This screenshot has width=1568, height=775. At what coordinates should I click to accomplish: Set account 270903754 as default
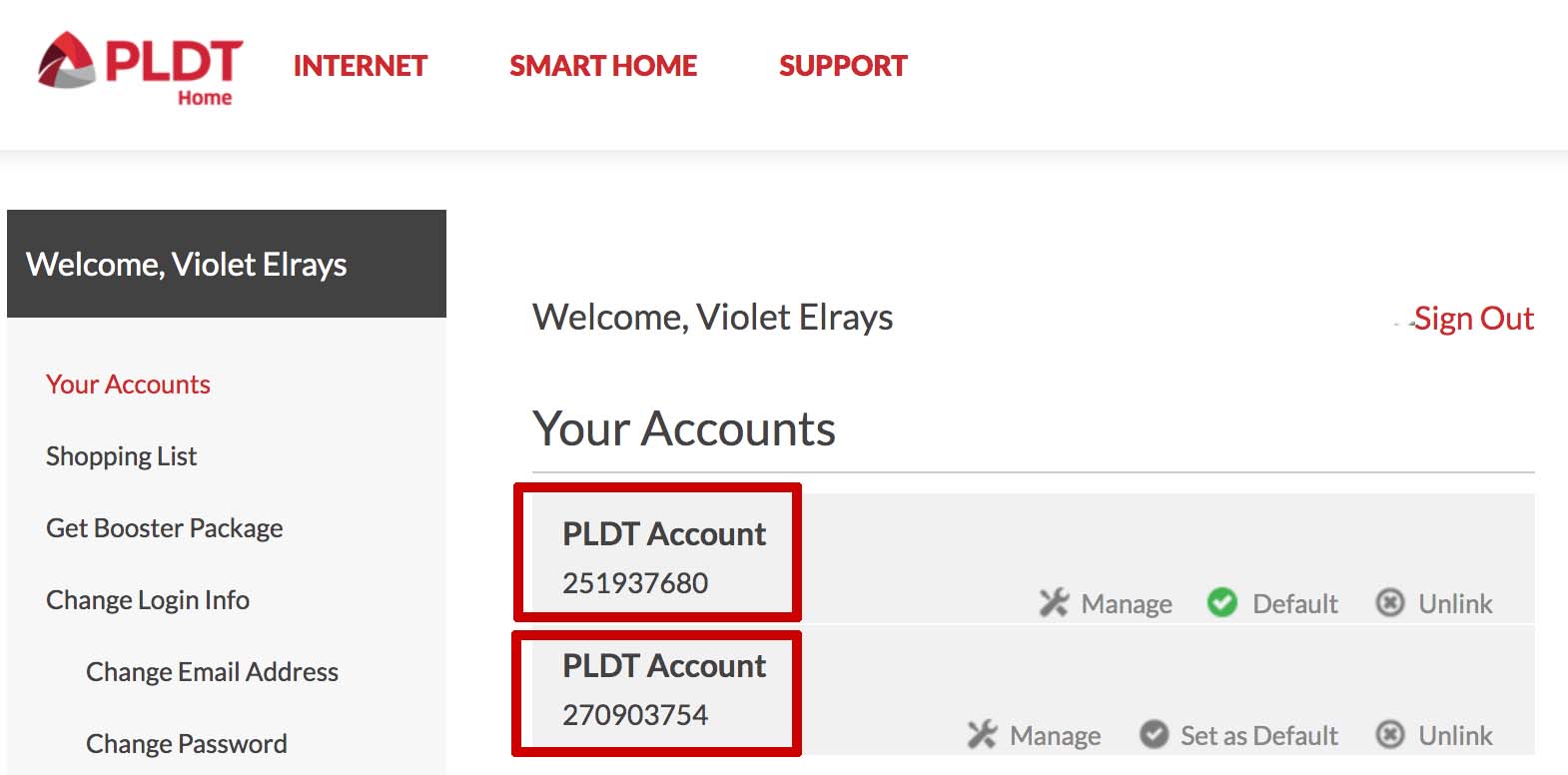click(1258, 736)
